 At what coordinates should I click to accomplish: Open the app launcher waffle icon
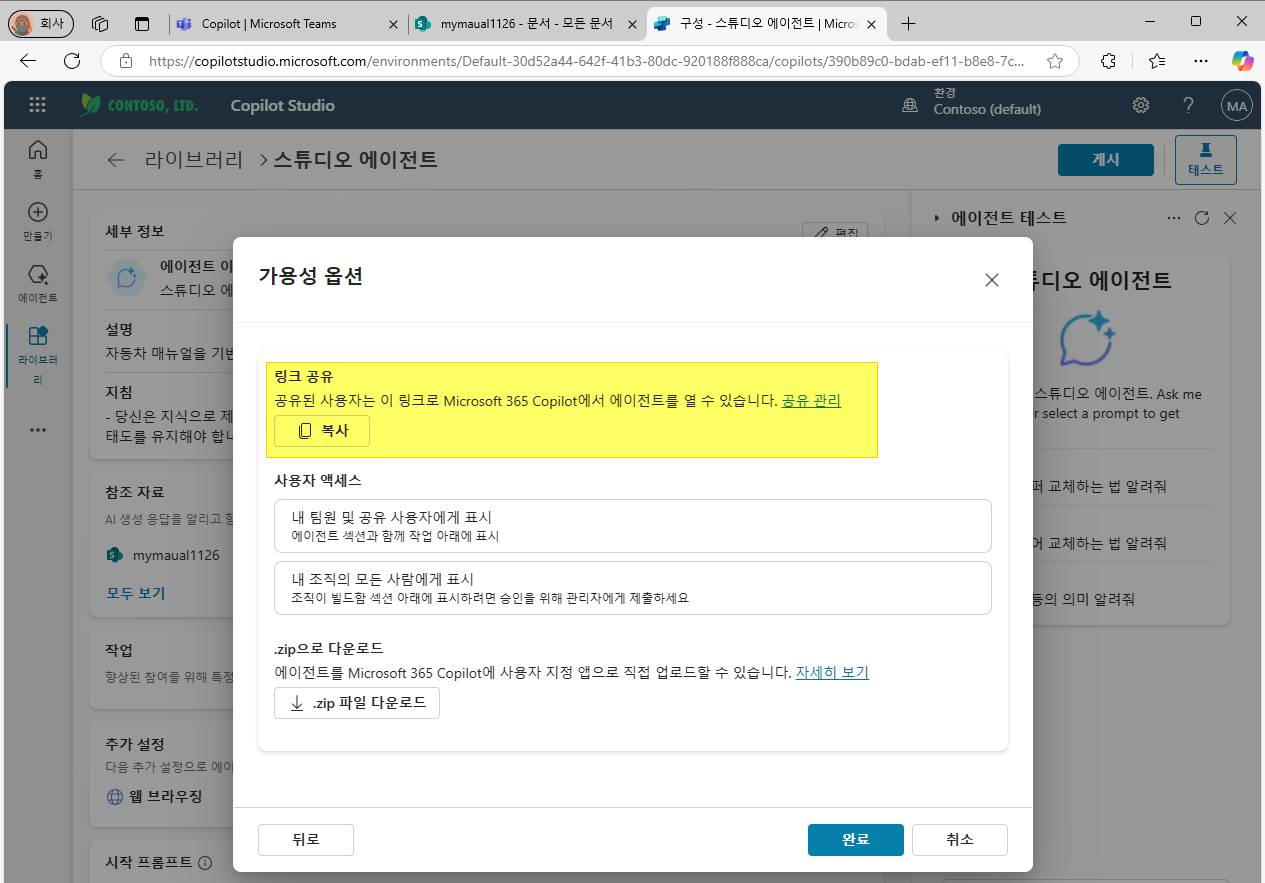pos(37,105)
